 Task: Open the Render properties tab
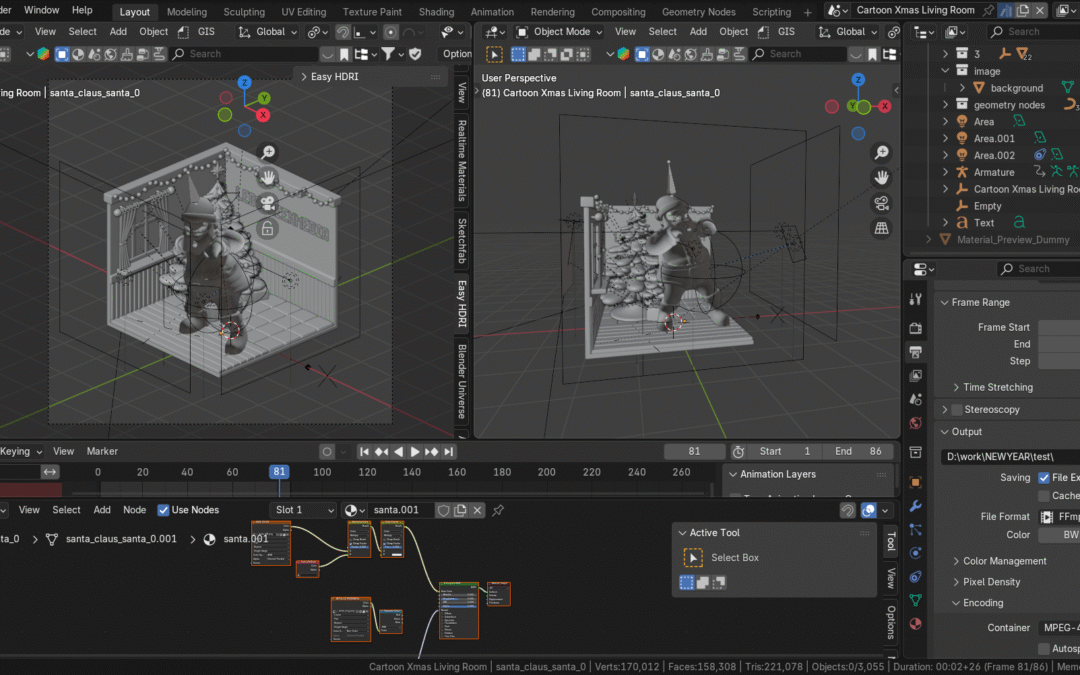pyautogui.click(x=915, y=328)
